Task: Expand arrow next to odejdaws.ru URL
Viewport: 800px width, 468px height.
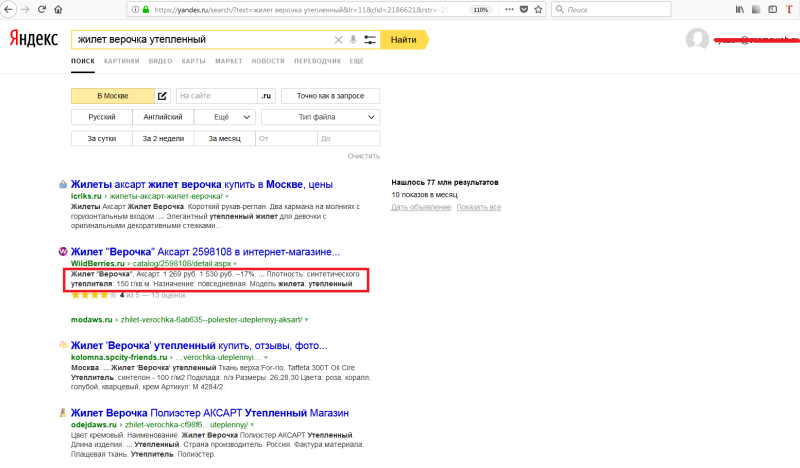Action: (252, 425)
